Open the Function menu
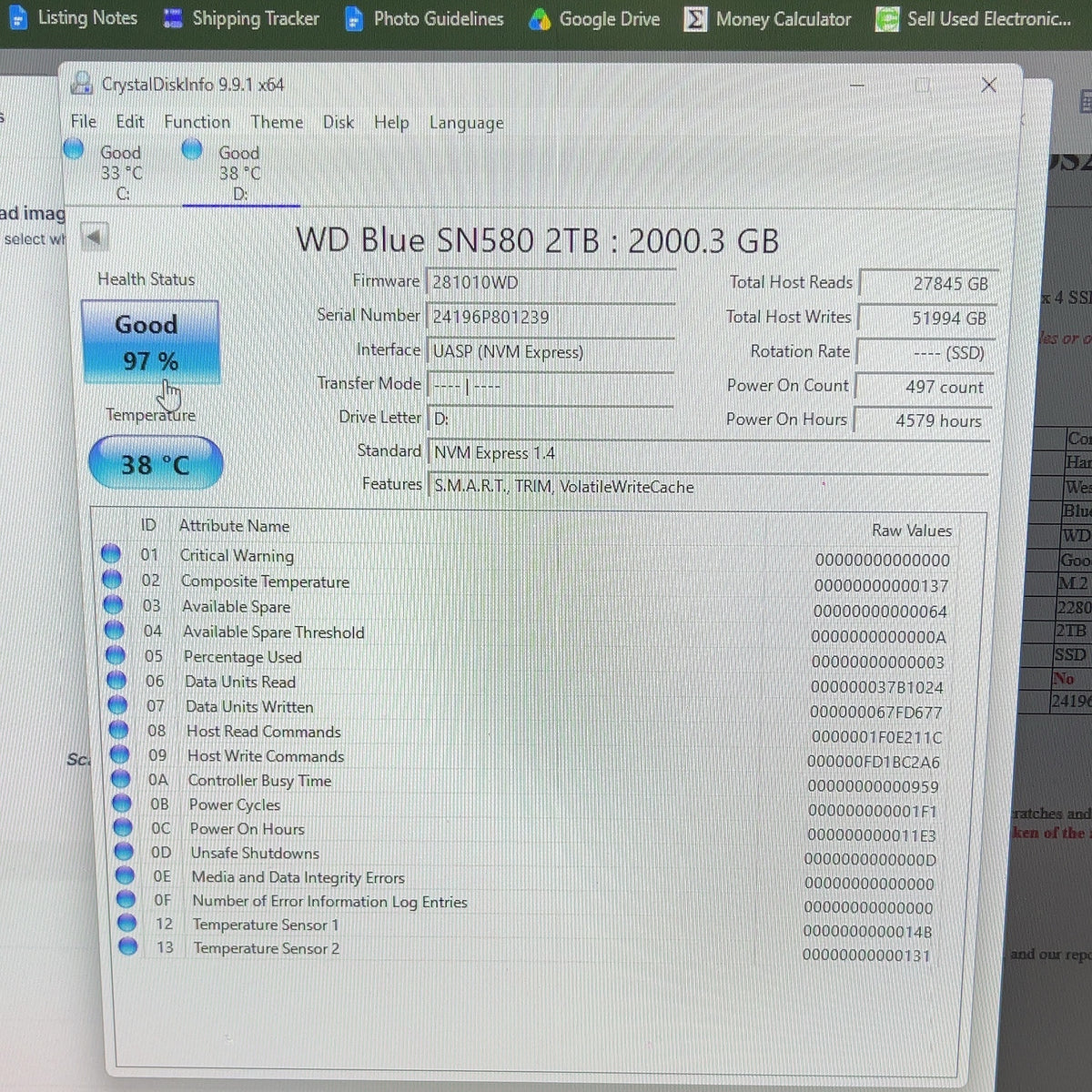 (197, 121)
